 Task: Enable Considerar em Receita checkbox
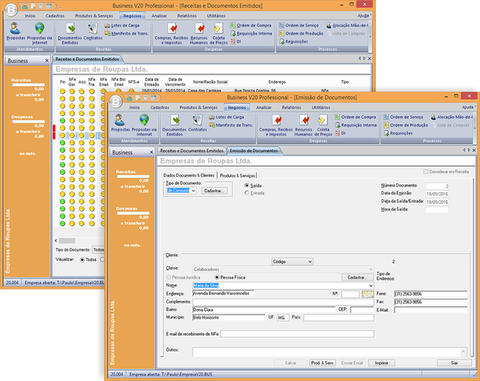(x=426, y=172)
